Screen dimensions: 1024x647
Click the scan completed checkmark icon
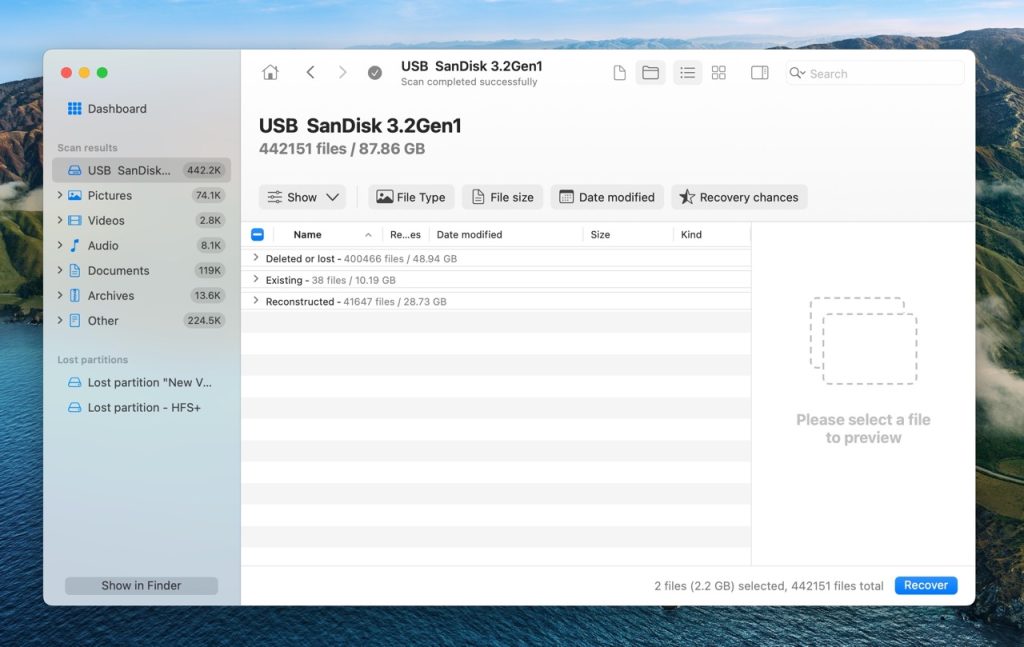pyautogui.click(x=375, y=72)
